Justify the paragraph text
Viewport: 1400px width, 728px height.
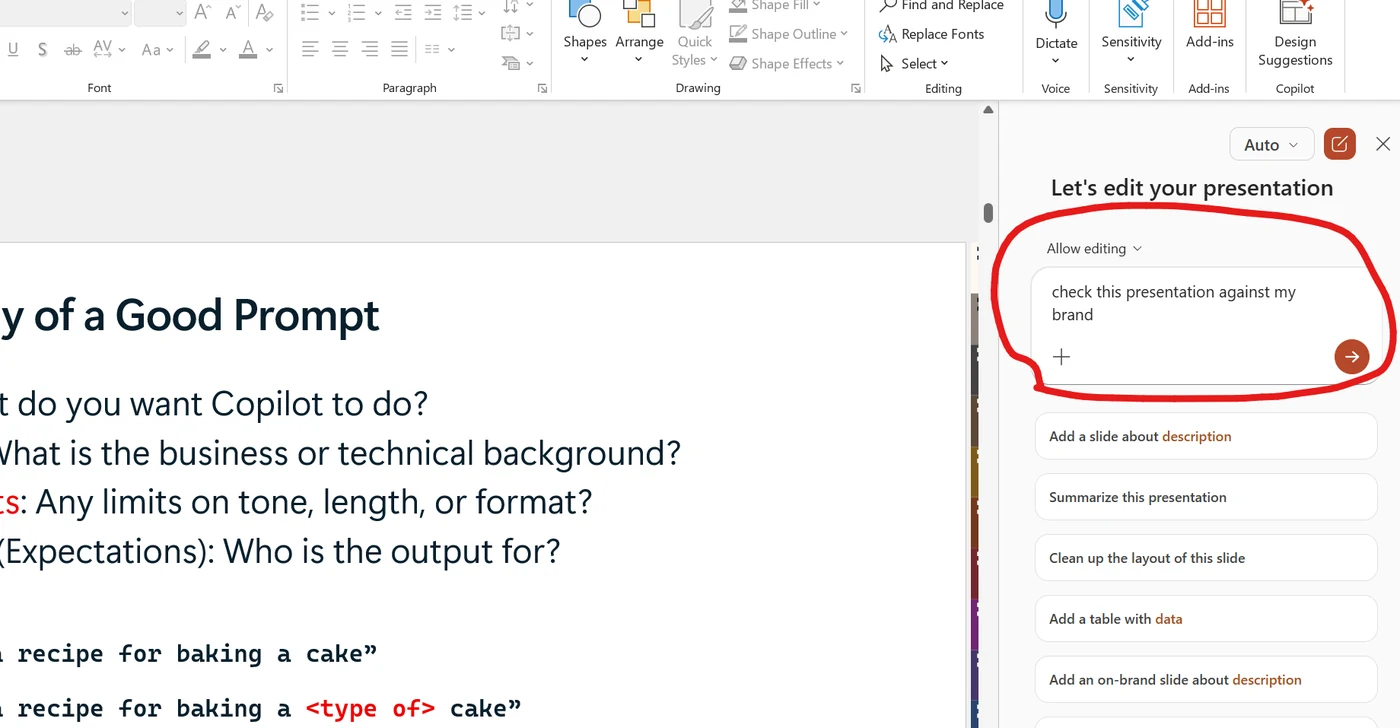pos(399,49)
